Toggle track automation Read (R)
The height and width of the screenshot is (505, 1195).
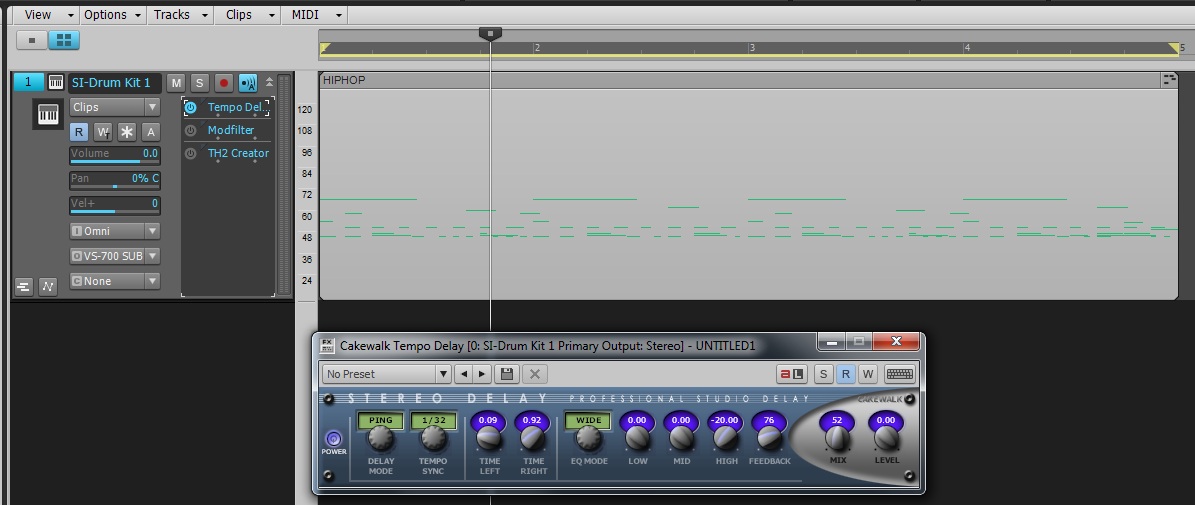(x=78, y=132)
